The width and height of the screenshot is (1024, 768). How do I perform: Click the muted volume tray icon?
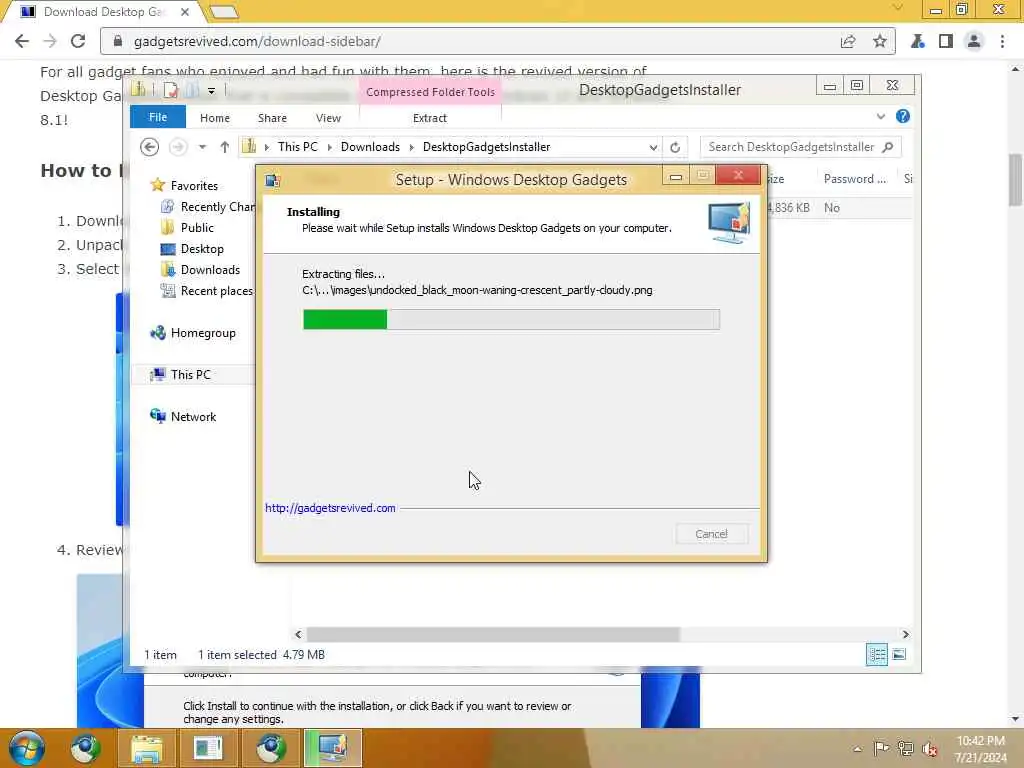(x=930, y=748)
